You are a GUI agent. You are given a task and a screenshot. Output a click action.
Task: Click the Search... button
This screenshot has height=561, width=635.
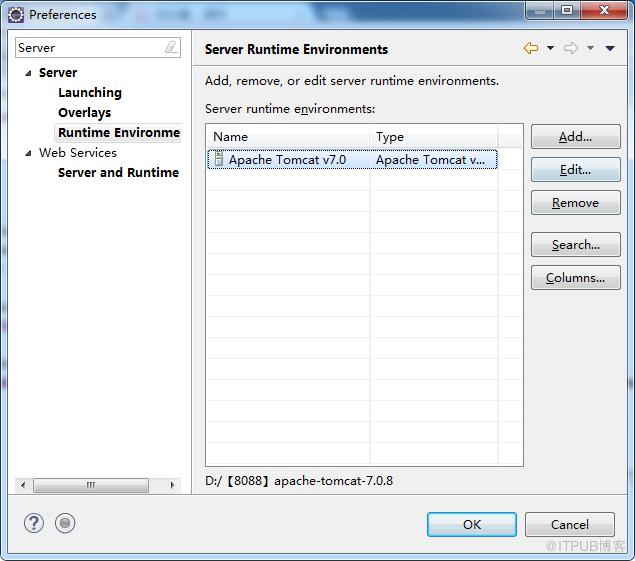575,245
